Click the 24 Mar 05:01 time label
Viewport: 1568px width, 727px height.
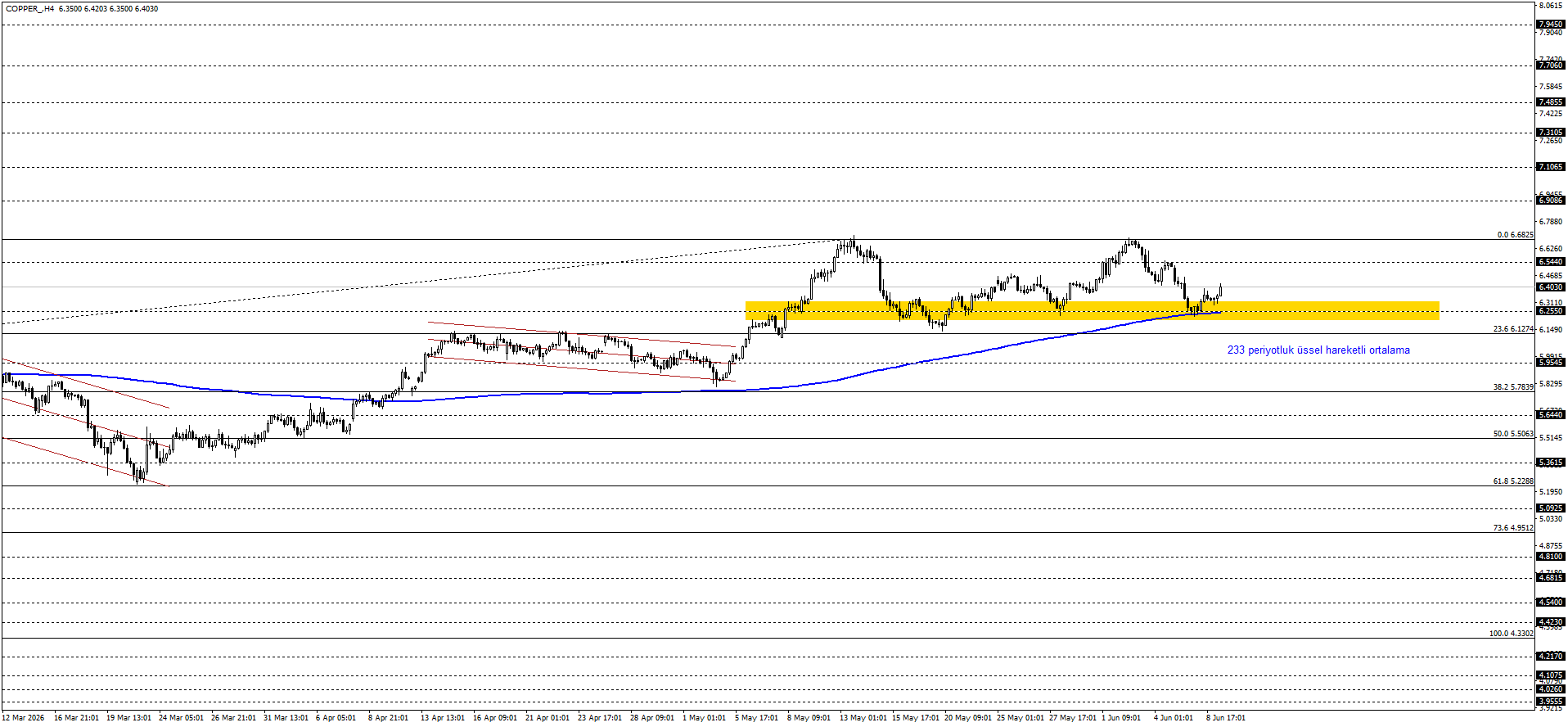(182, 718)
